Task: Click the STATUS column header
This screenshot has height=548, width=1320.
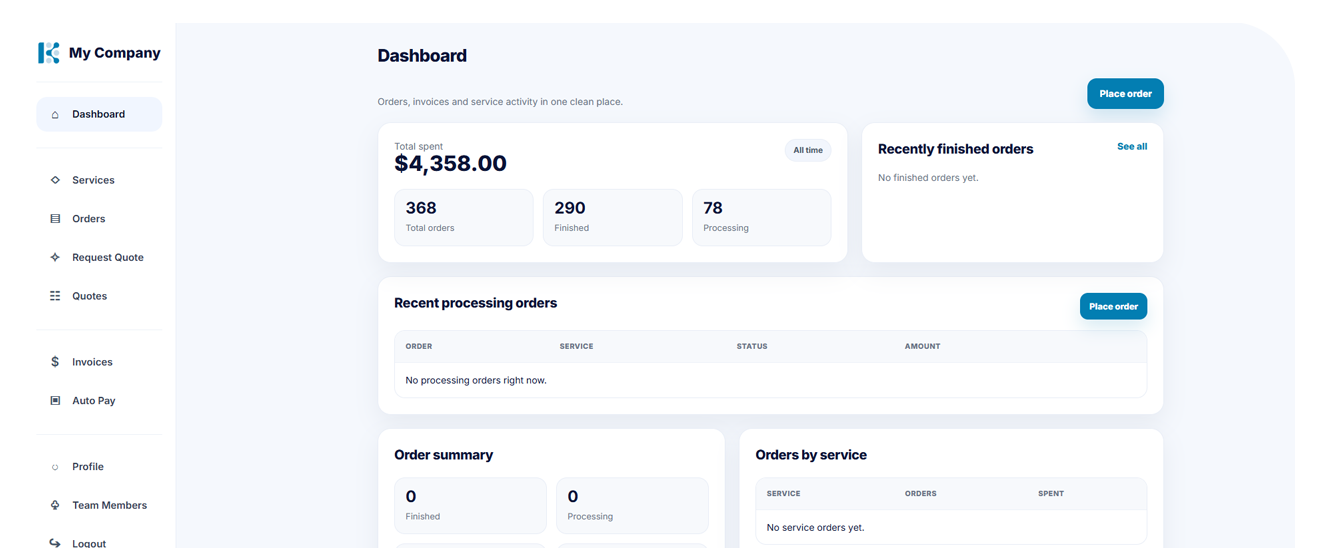Action: click(x=752, y=346)
